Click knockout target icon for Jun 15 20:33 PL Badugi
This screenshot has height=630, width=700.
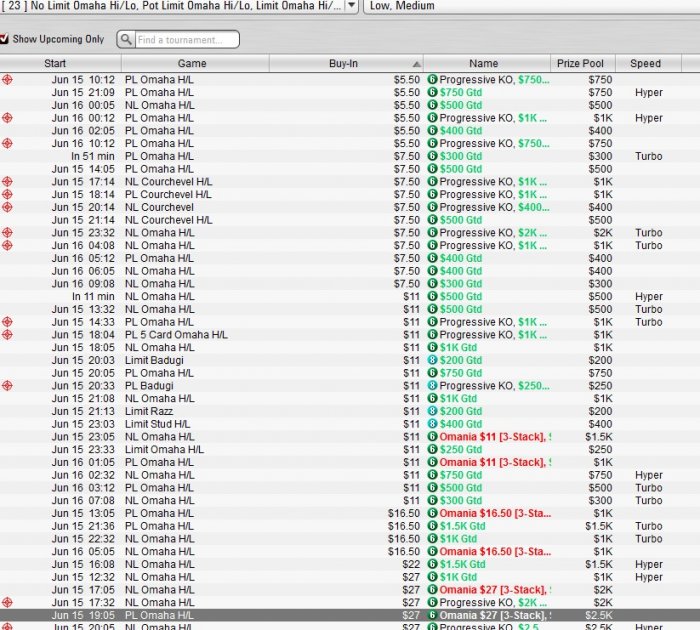7,385
